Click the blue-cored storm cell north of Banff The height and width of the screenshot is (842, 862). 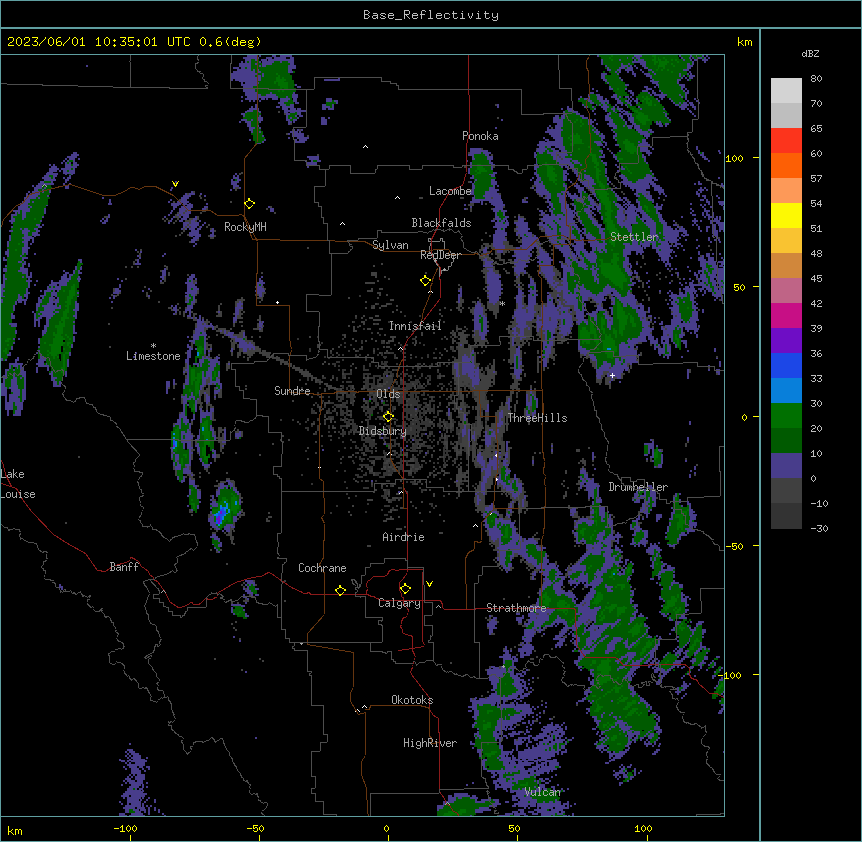[224, 508]
